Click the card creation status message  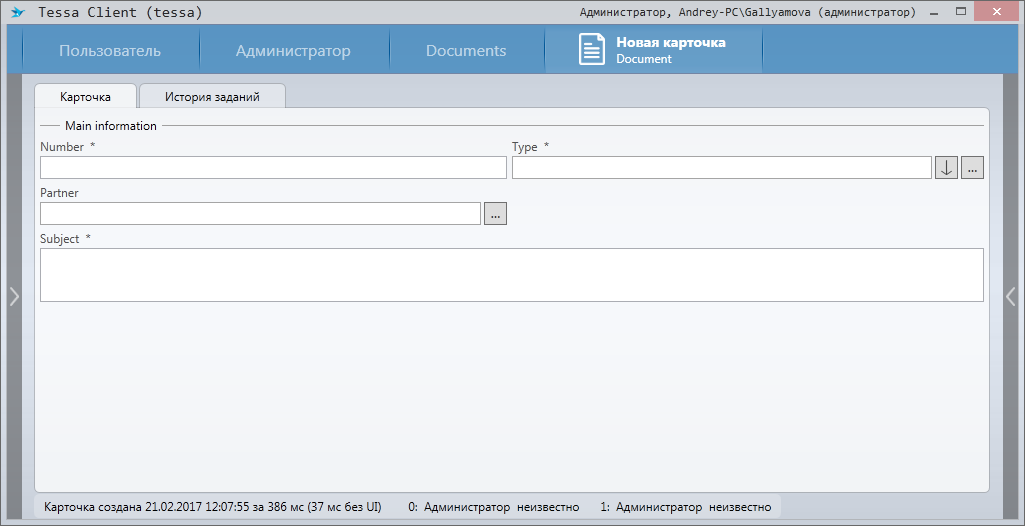pyautogui.click(x=213, y=507)
